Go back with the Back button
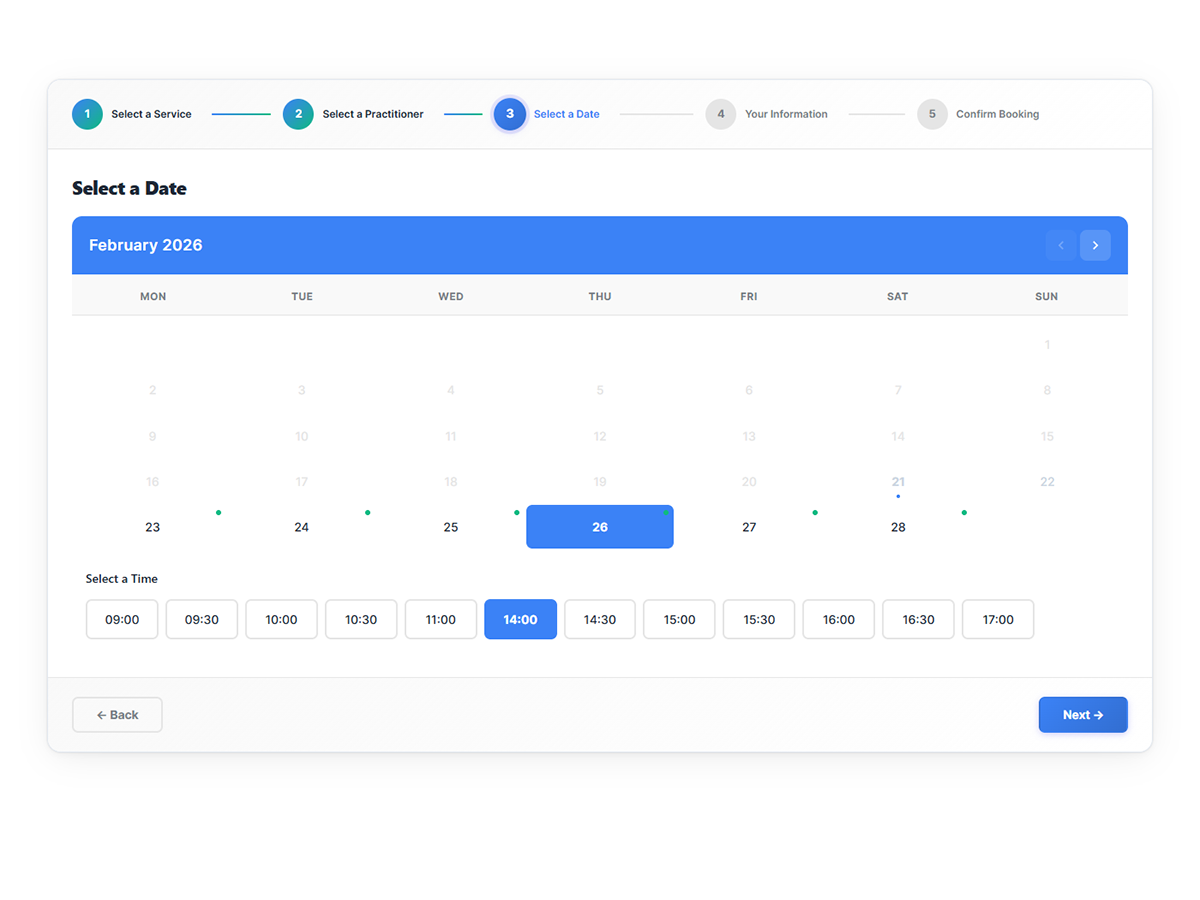1200x900 pixels. click(x=117, y=715)
